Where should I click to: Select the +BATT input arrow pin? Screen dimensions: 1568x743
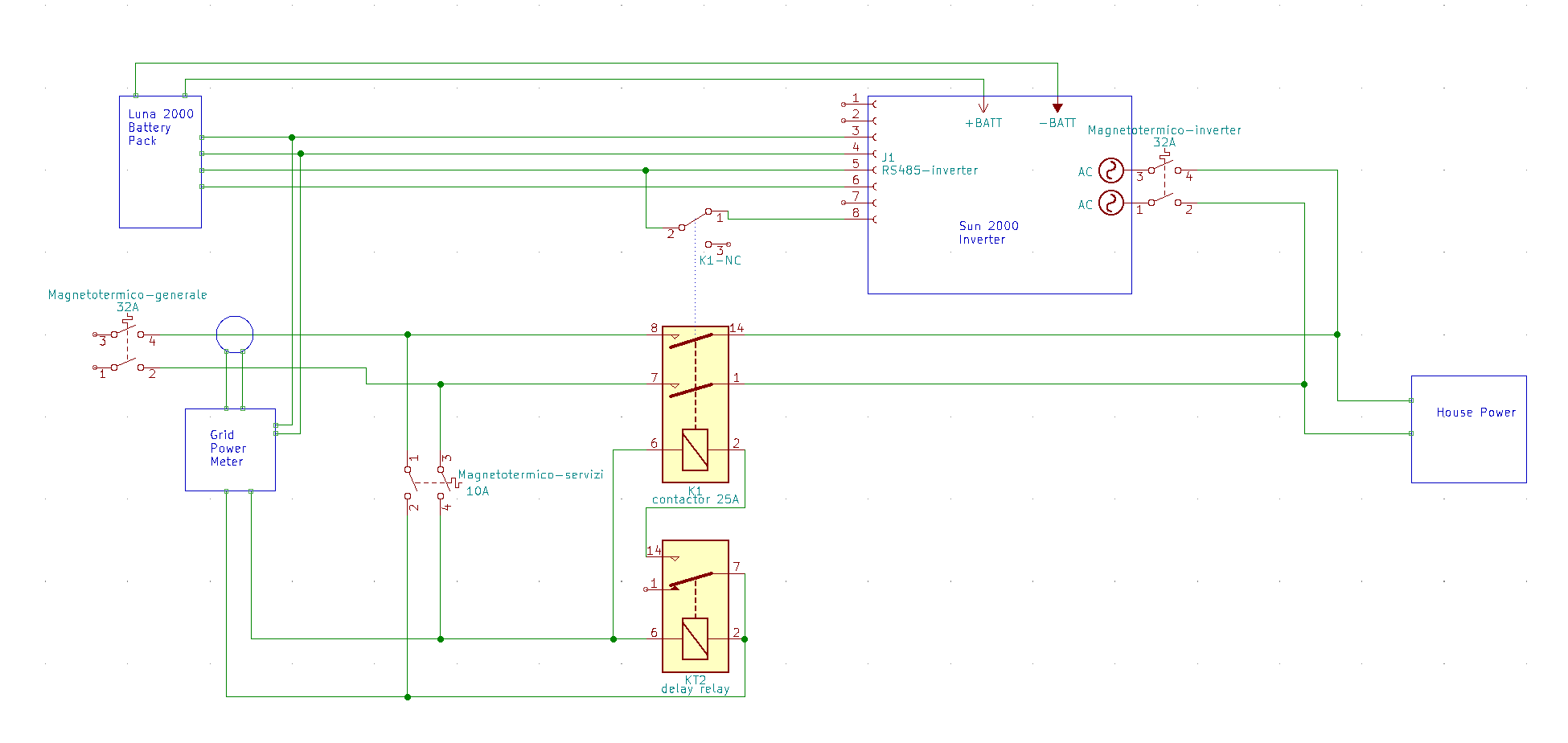[x=983, y=107]
